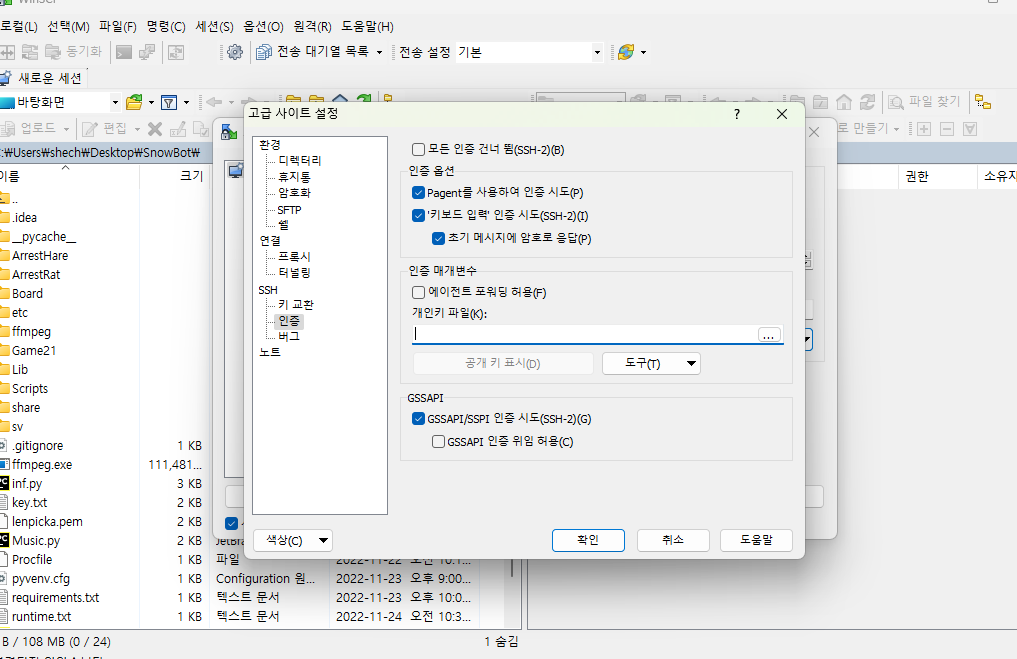Viewport: 1017px width, 659px height.
Task: Select SFTP in the settings tree
Action: 289,210
